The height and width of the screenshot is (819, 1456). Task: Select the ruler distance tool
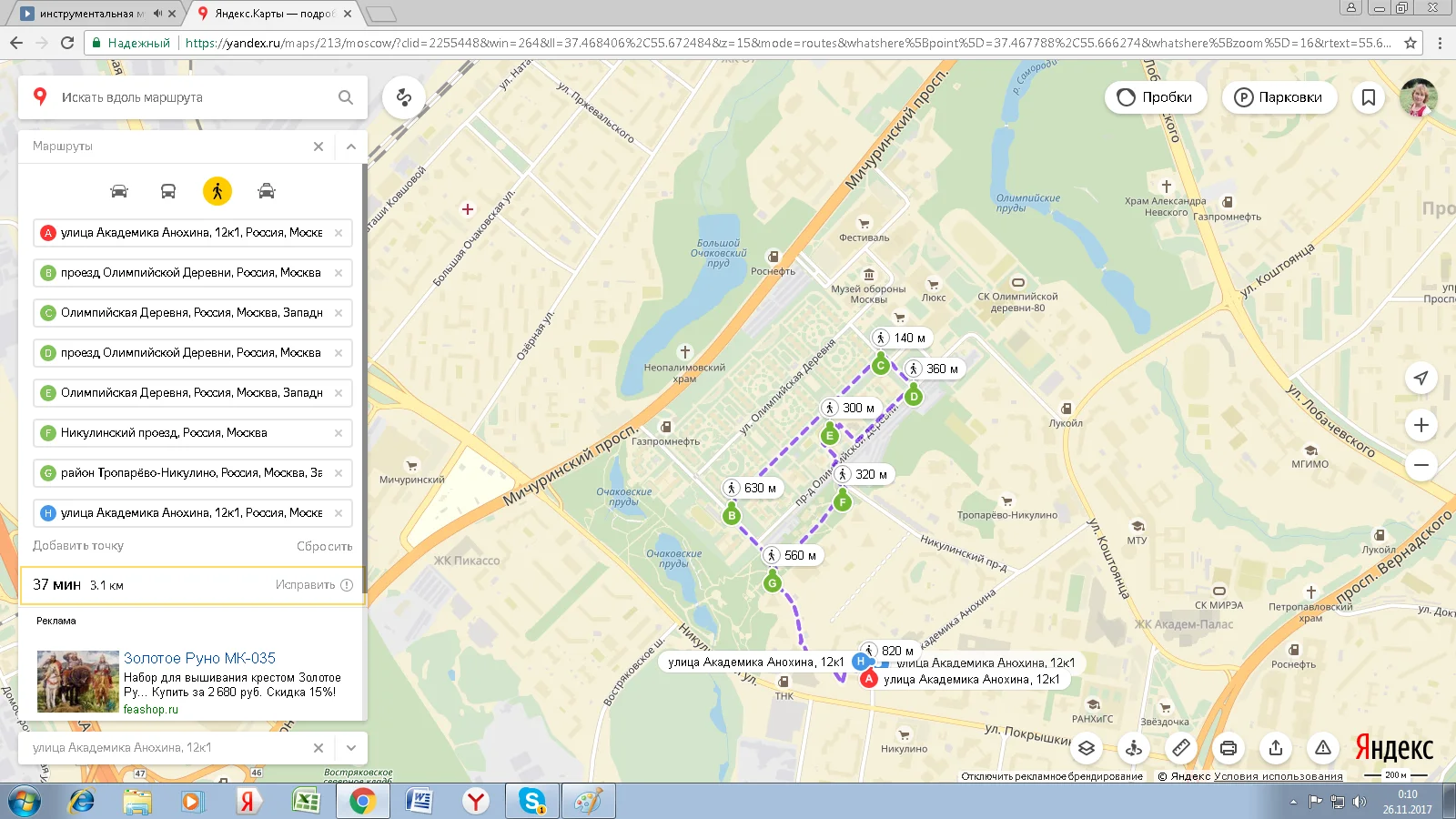coord(1181,748)
